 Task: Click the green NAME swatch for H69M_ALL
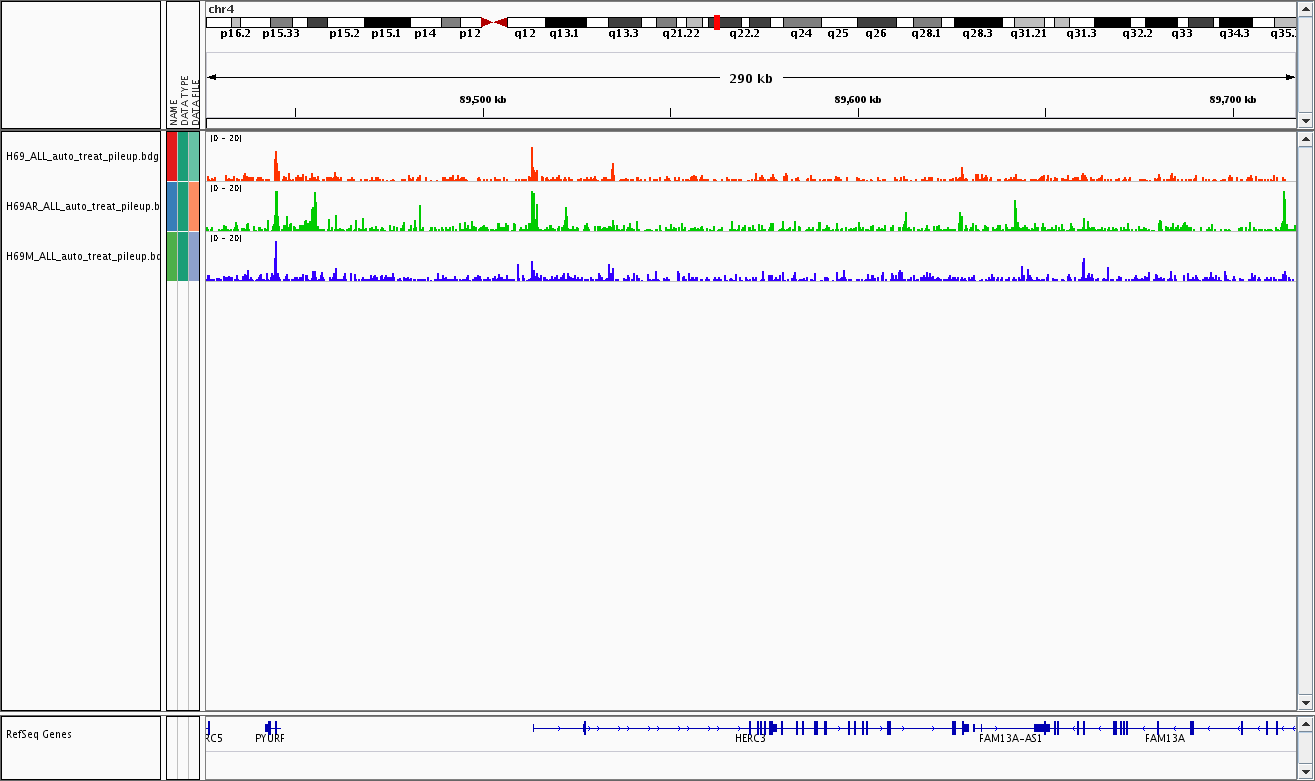click(x=172, y=256)
